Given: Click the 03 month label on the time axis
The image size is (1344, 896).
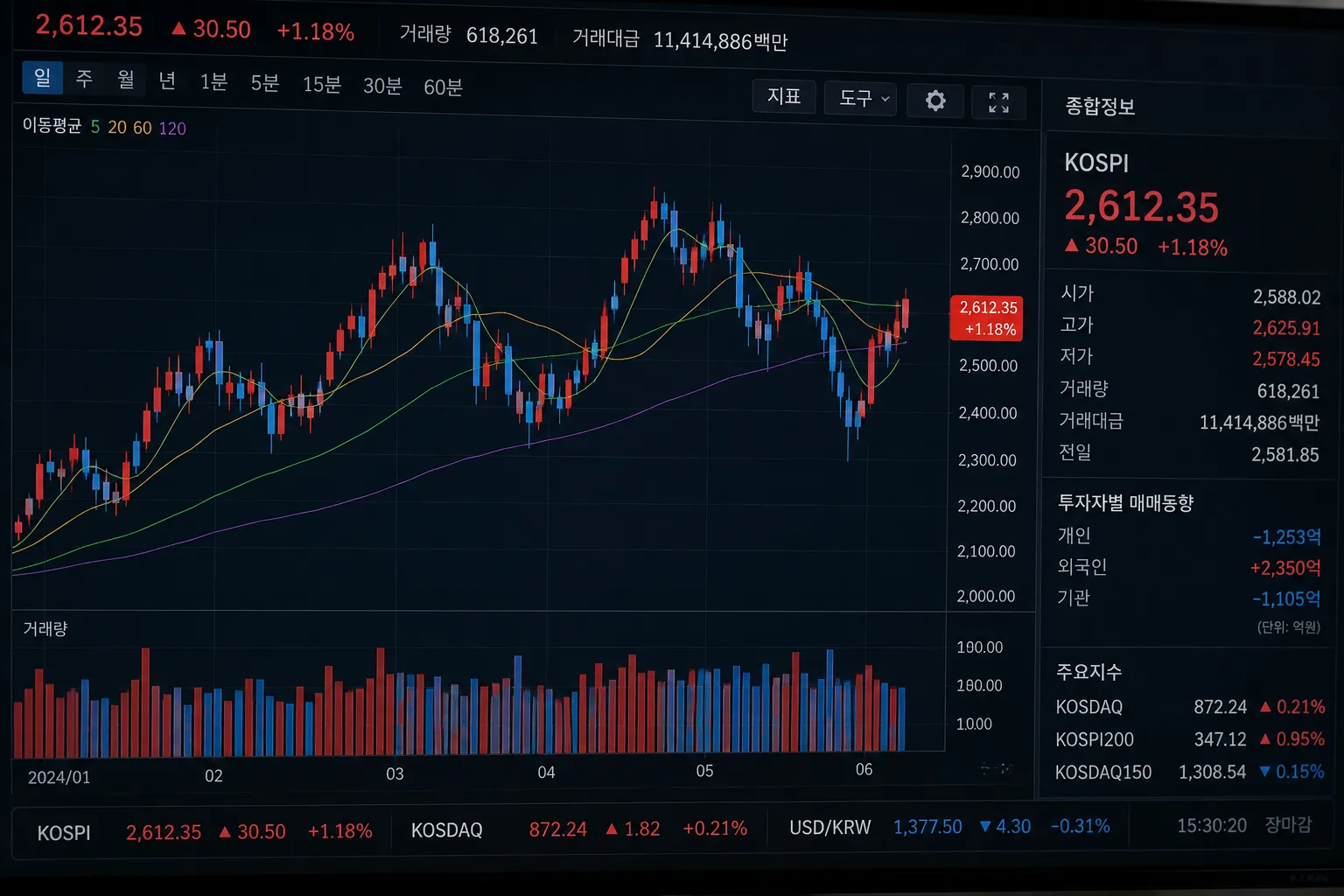Looking at the screenshot, I should 395,774.
